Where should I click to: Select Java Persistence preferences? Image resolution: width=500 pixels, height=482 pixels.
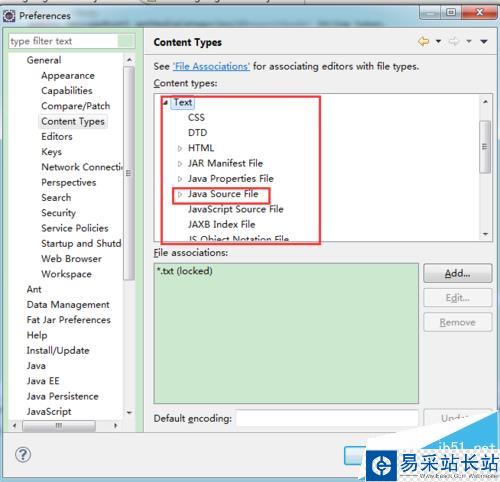point(63,396)
